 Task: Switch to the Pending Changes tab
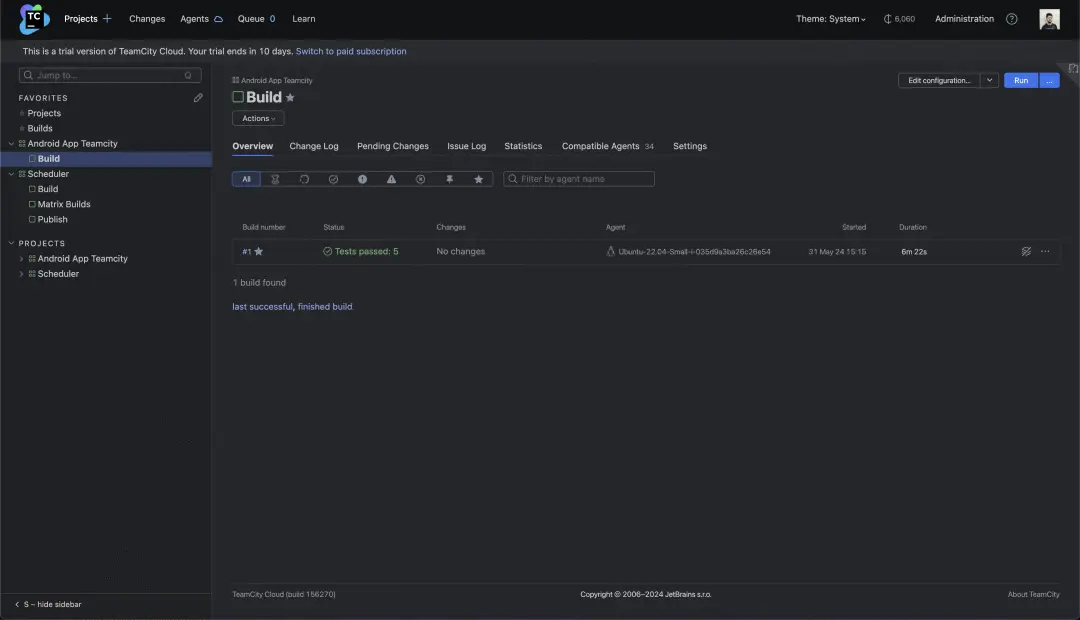393,146
